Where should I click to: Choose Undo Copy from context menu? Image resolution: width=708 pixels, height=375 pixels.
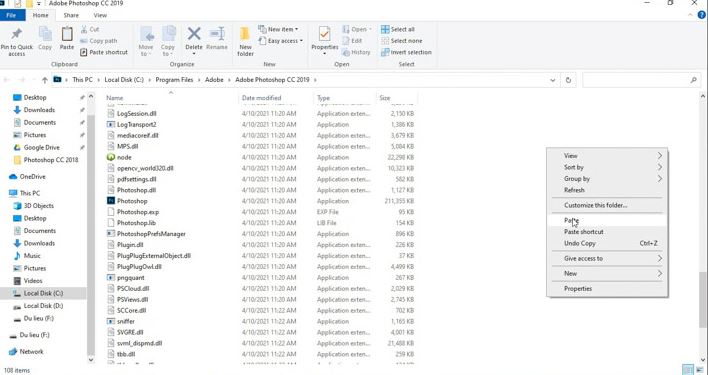click(607, 243)
